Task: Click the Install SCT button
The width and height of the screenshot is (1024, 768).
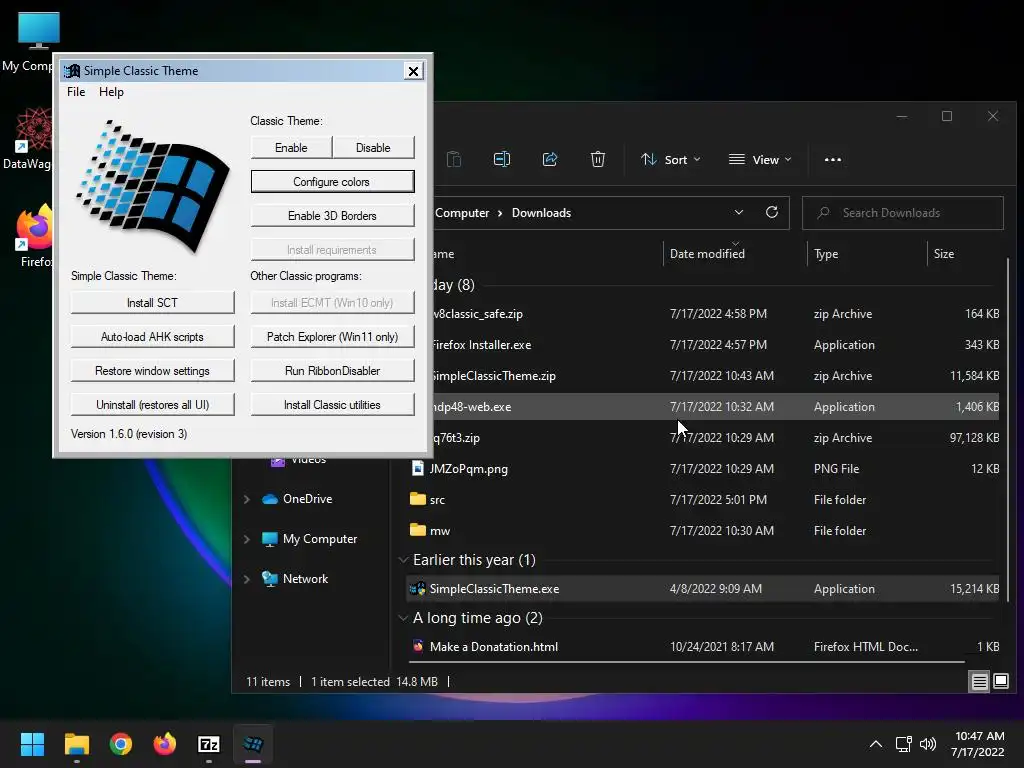Action: pos(152,302)
